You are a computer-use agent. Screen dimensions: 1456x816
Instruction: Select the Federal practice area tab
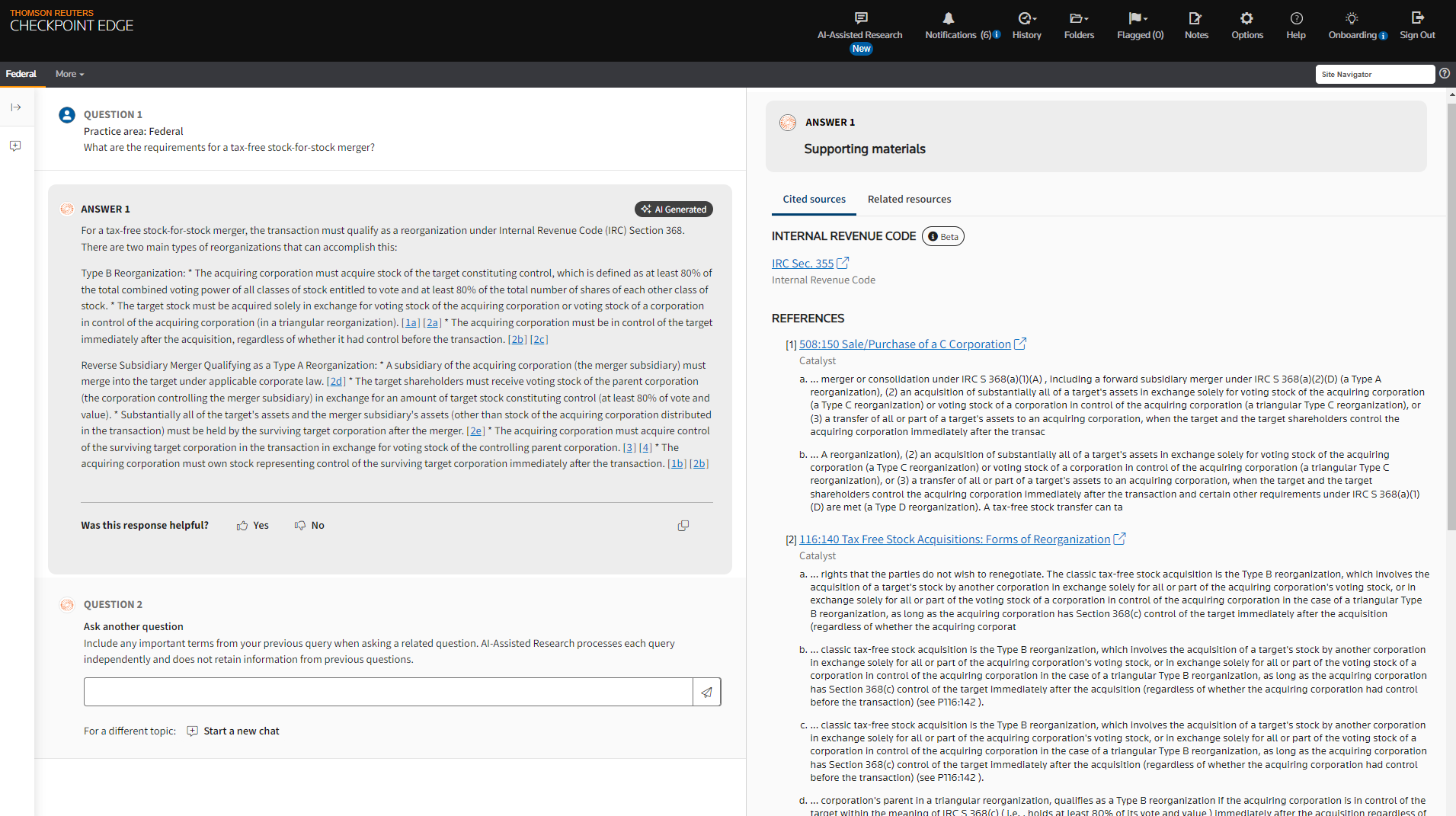point(21,74)
